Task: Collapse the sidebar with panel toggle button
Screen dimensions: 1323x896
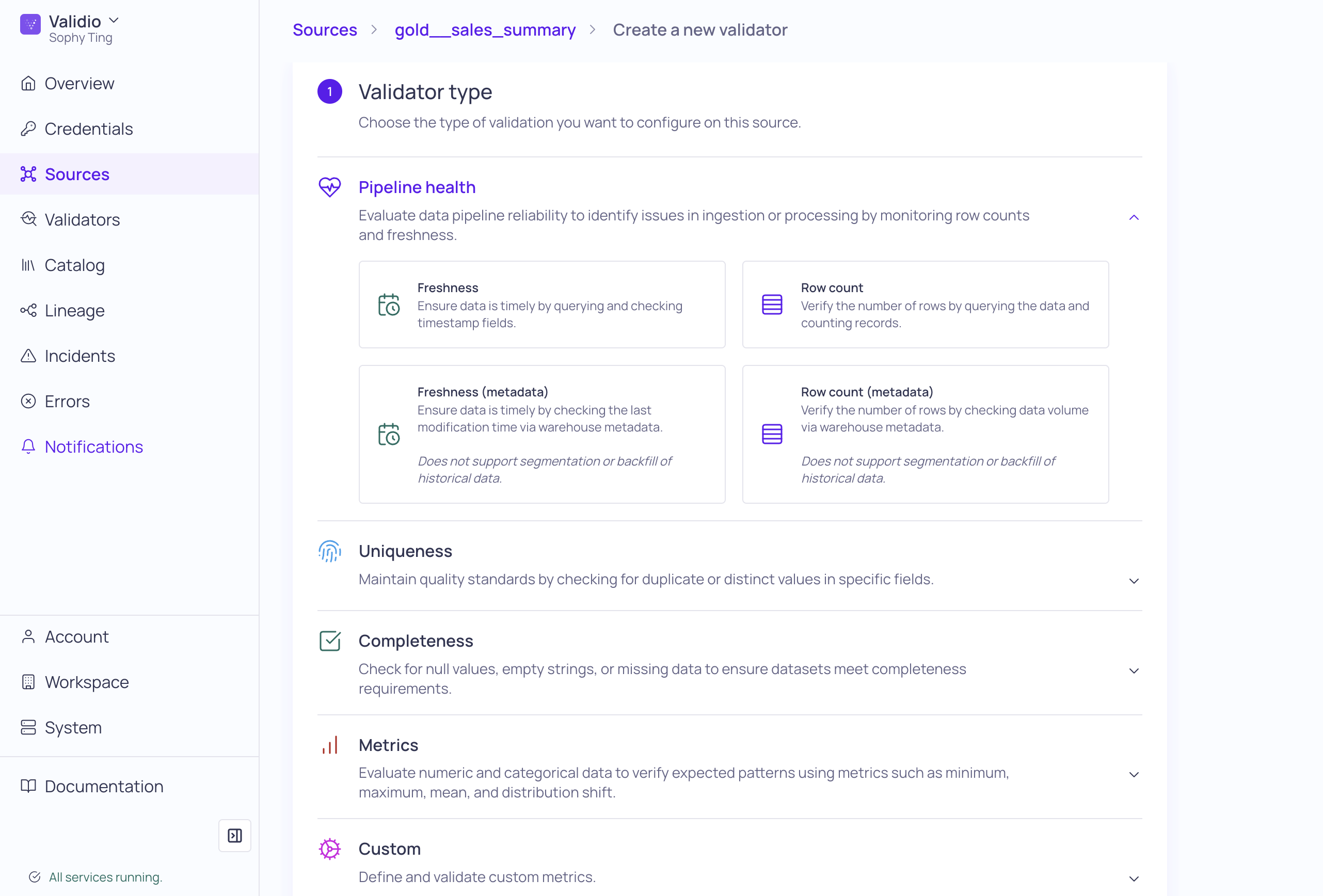Action: point(234,836)
